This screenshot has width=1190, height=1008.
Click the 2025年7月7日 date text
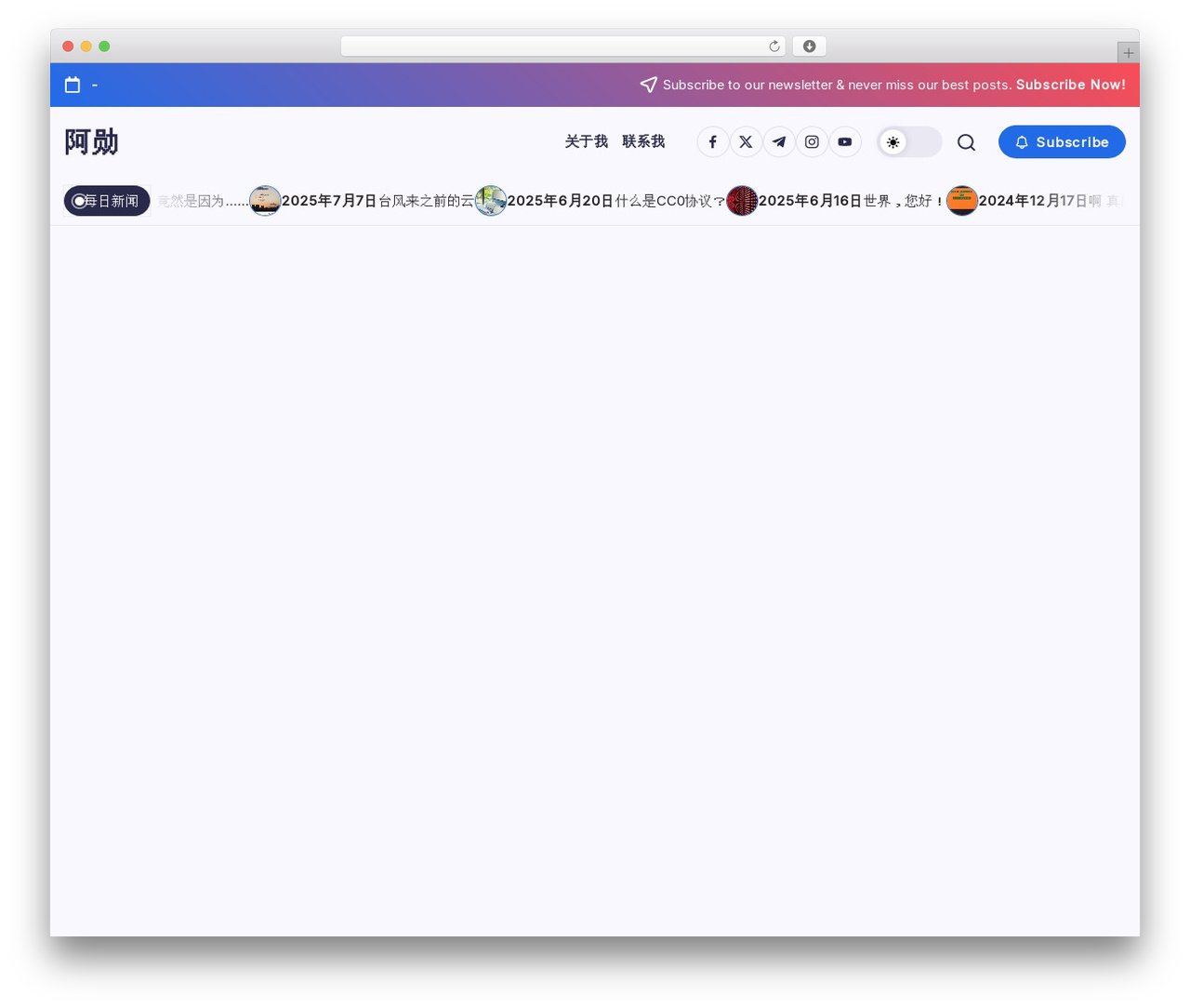[329, 201]
